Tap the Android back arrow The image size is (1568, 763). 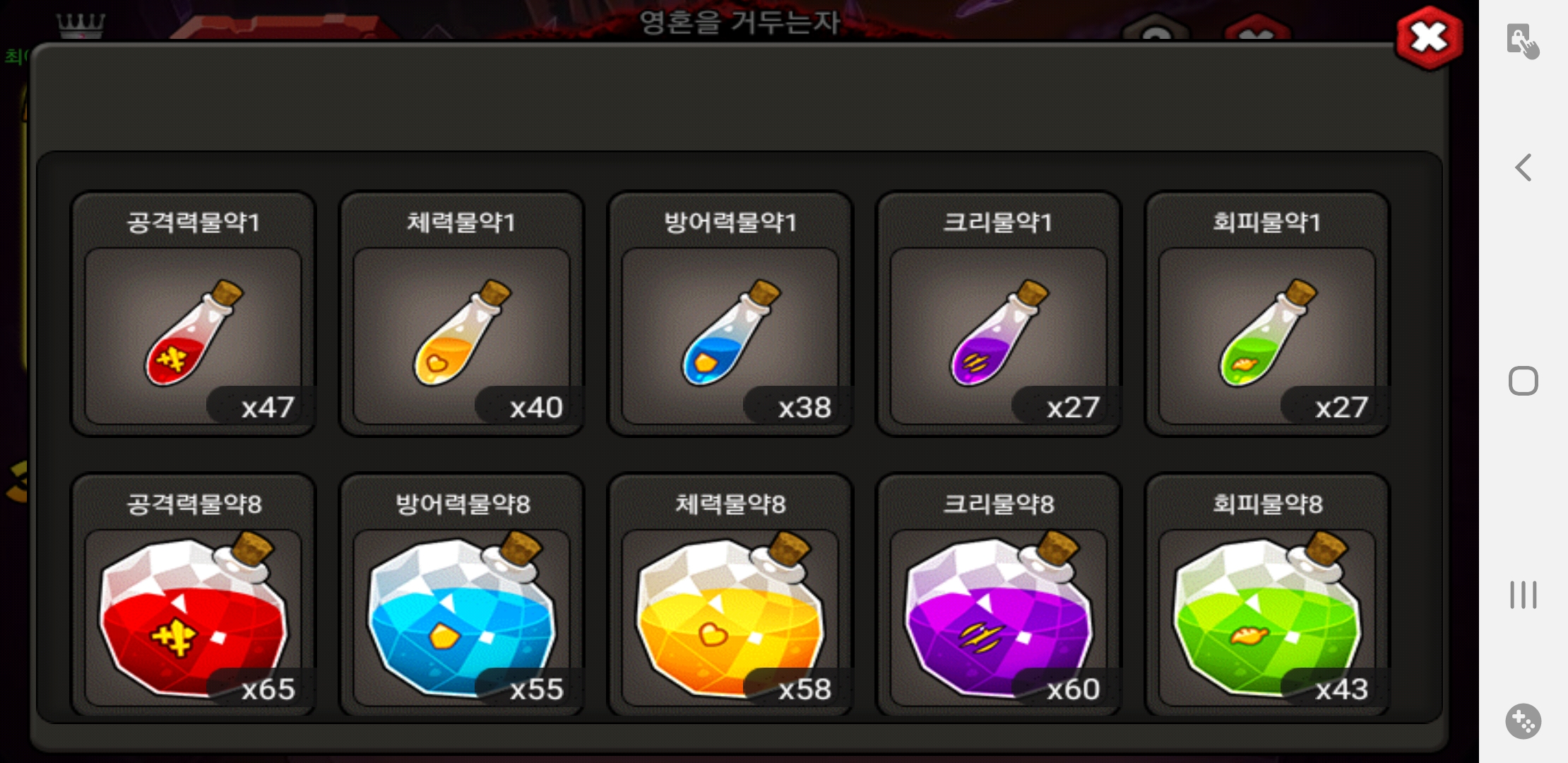(x=1524, y=167)
